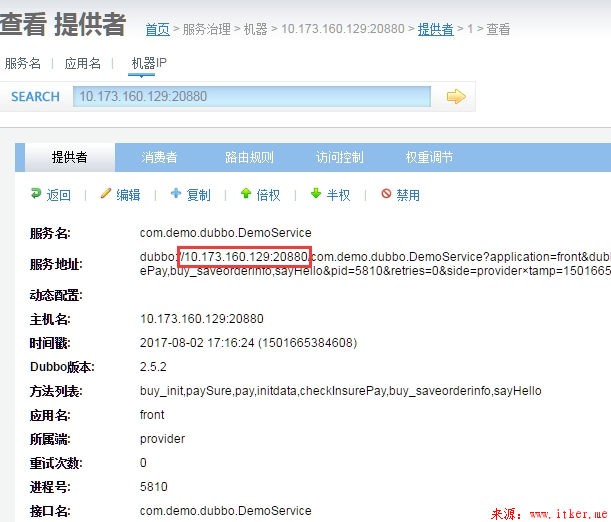This screenshot has height=522, width=611.
Task: Click the Dubbo版本 field label
Action: (62, 367)
